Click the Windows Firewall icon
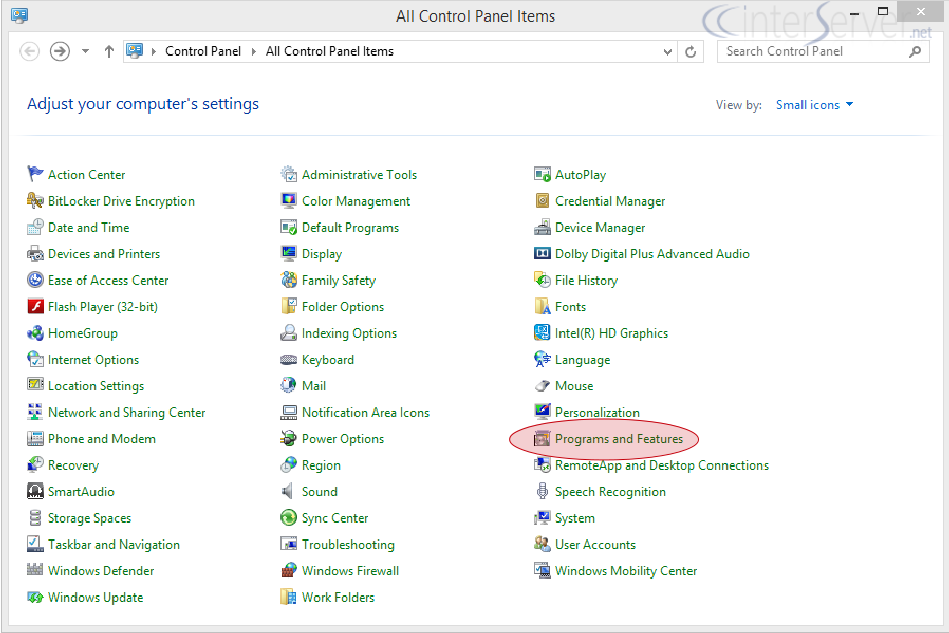This screenshot has height=633, width=949. 288,570
